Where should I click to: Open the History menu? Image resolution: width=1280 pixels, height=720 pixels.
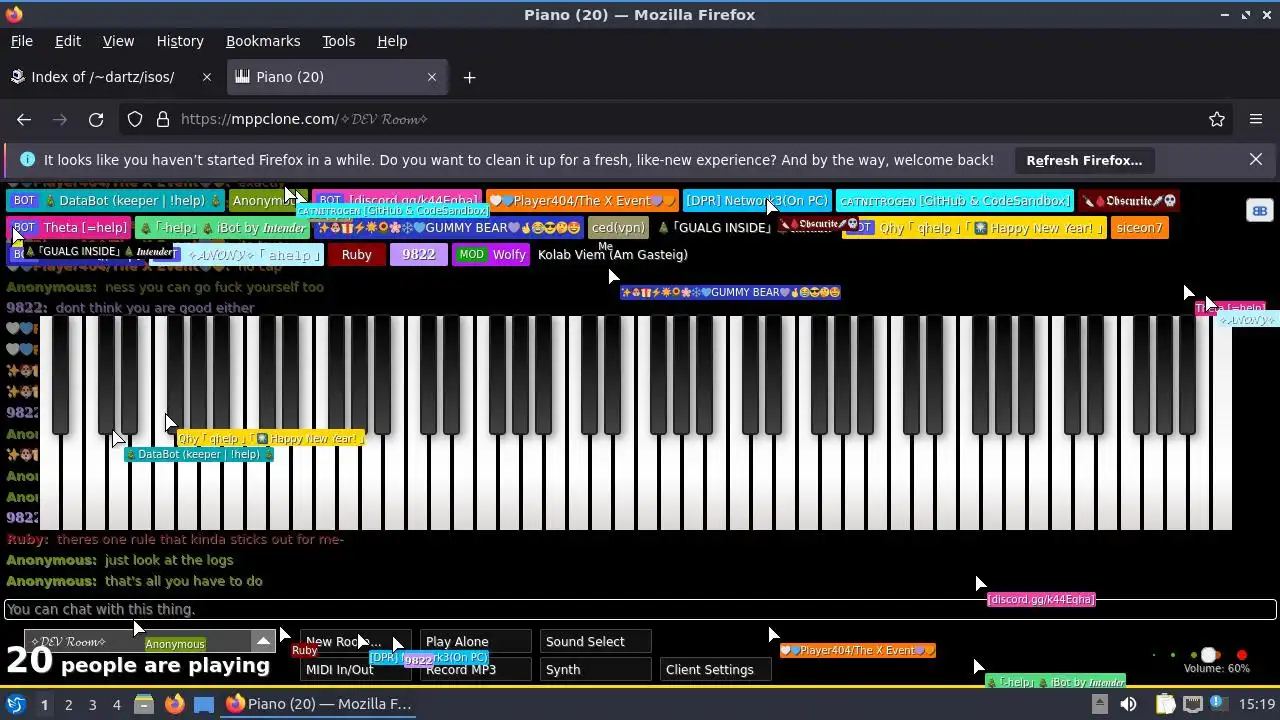180,41
